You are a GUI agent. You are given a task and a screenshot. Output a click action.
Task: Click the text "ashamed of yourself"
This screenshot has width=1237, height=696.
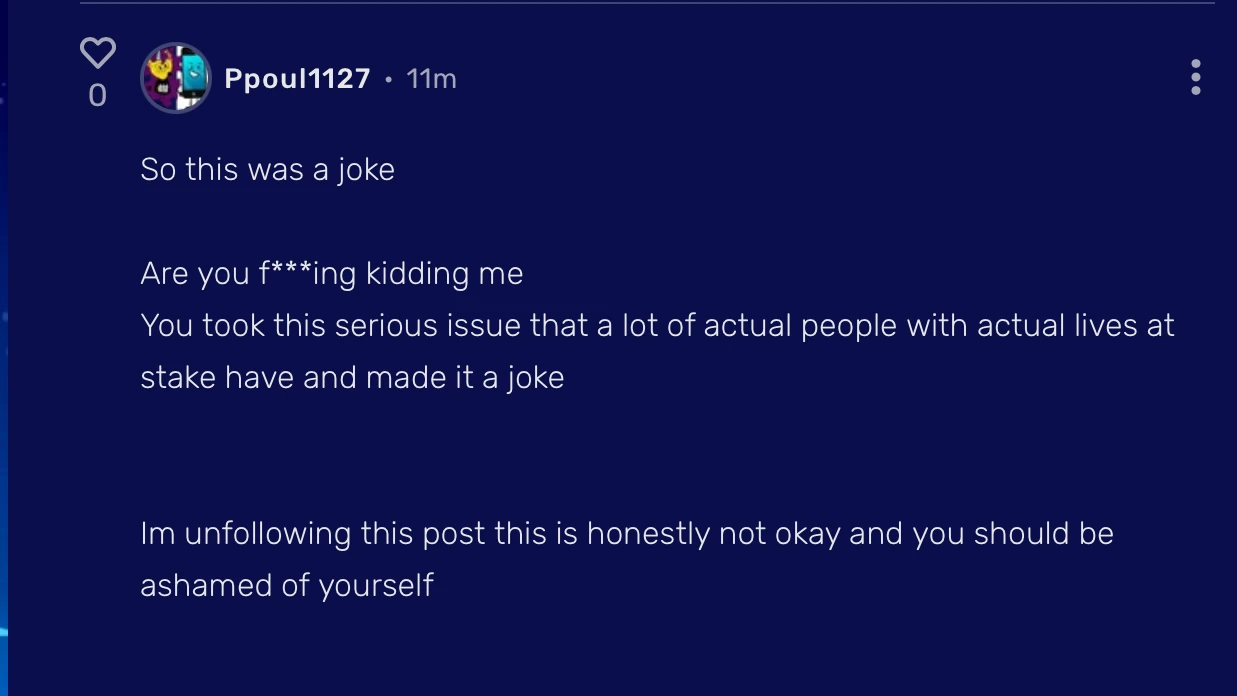[x=286, y=585]
